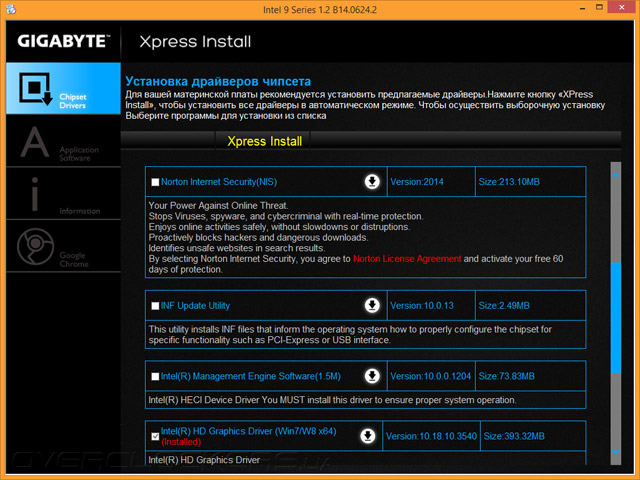This screenshot has width=640, height=480.
Task: Open the Norton License Agreement link
Action: 407,259
